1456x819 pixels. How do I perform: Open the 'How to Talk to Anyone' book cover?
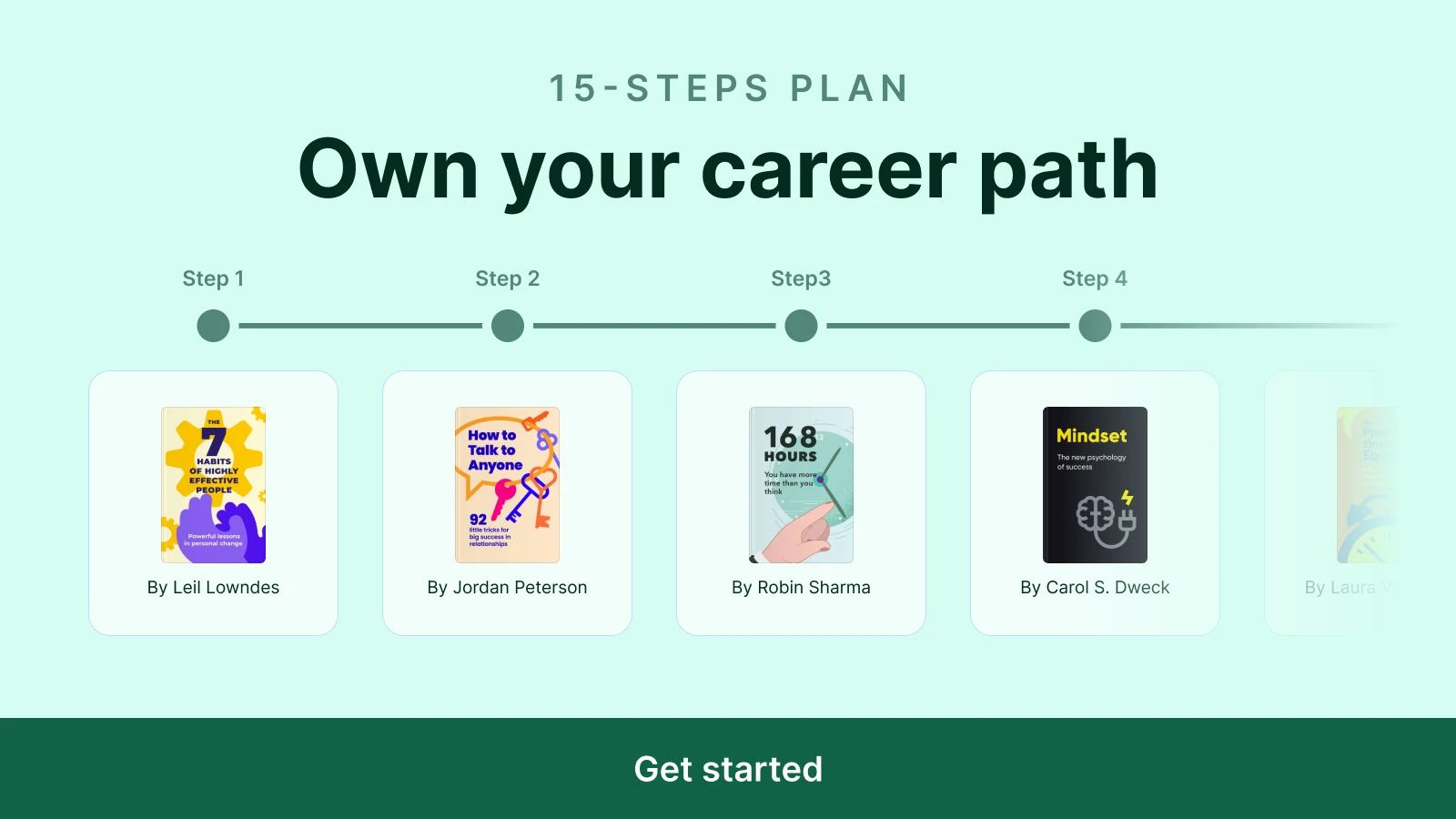507,483
